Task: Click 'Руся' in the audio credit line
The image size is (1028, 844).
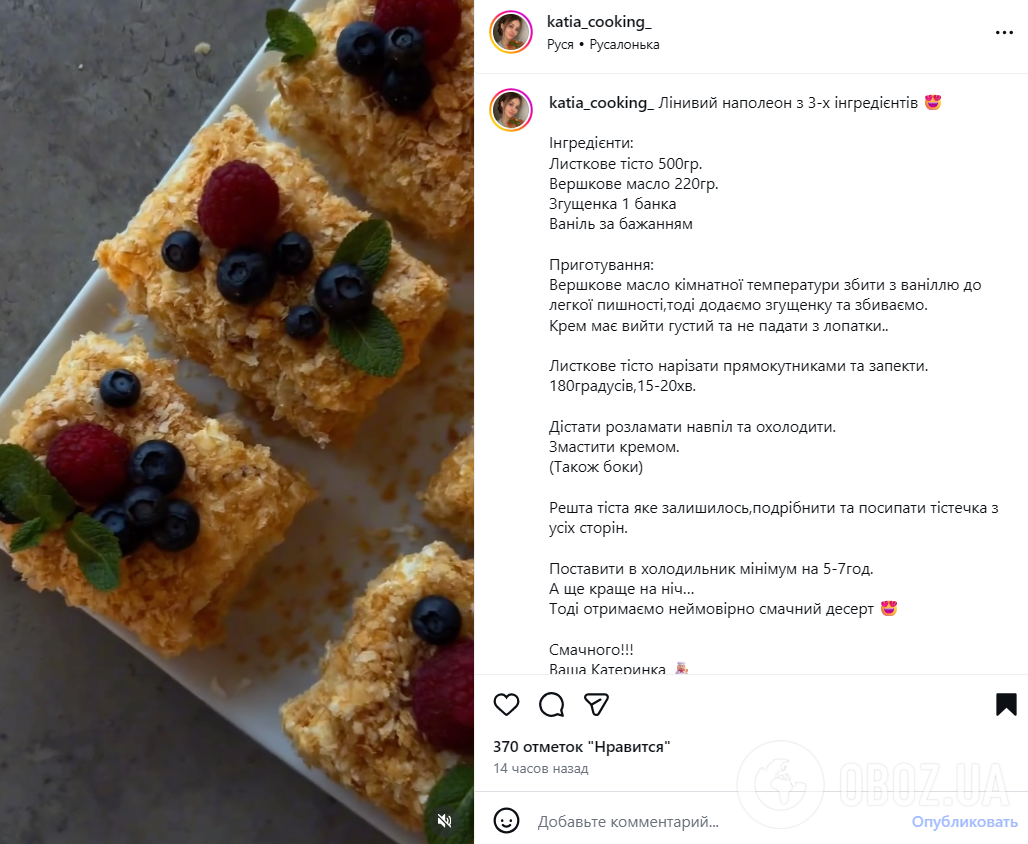Action: tap(560, 43)
